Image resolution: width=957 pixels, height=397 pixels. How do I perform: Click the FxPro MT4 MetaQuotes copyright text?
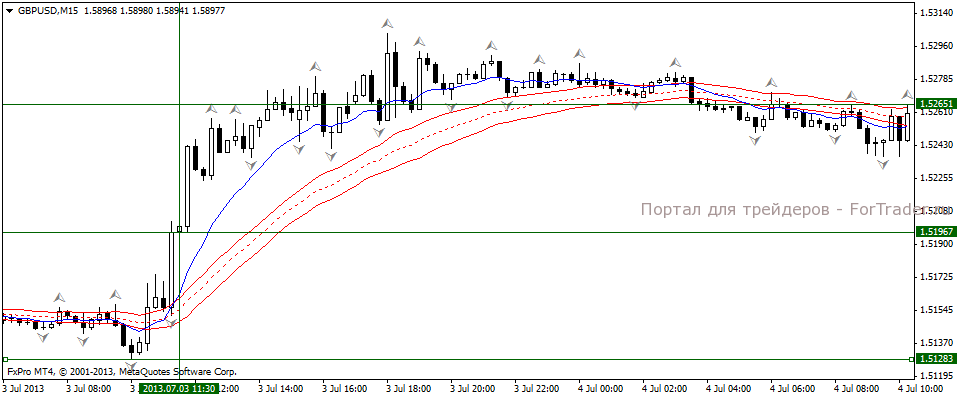click(121, 371)
